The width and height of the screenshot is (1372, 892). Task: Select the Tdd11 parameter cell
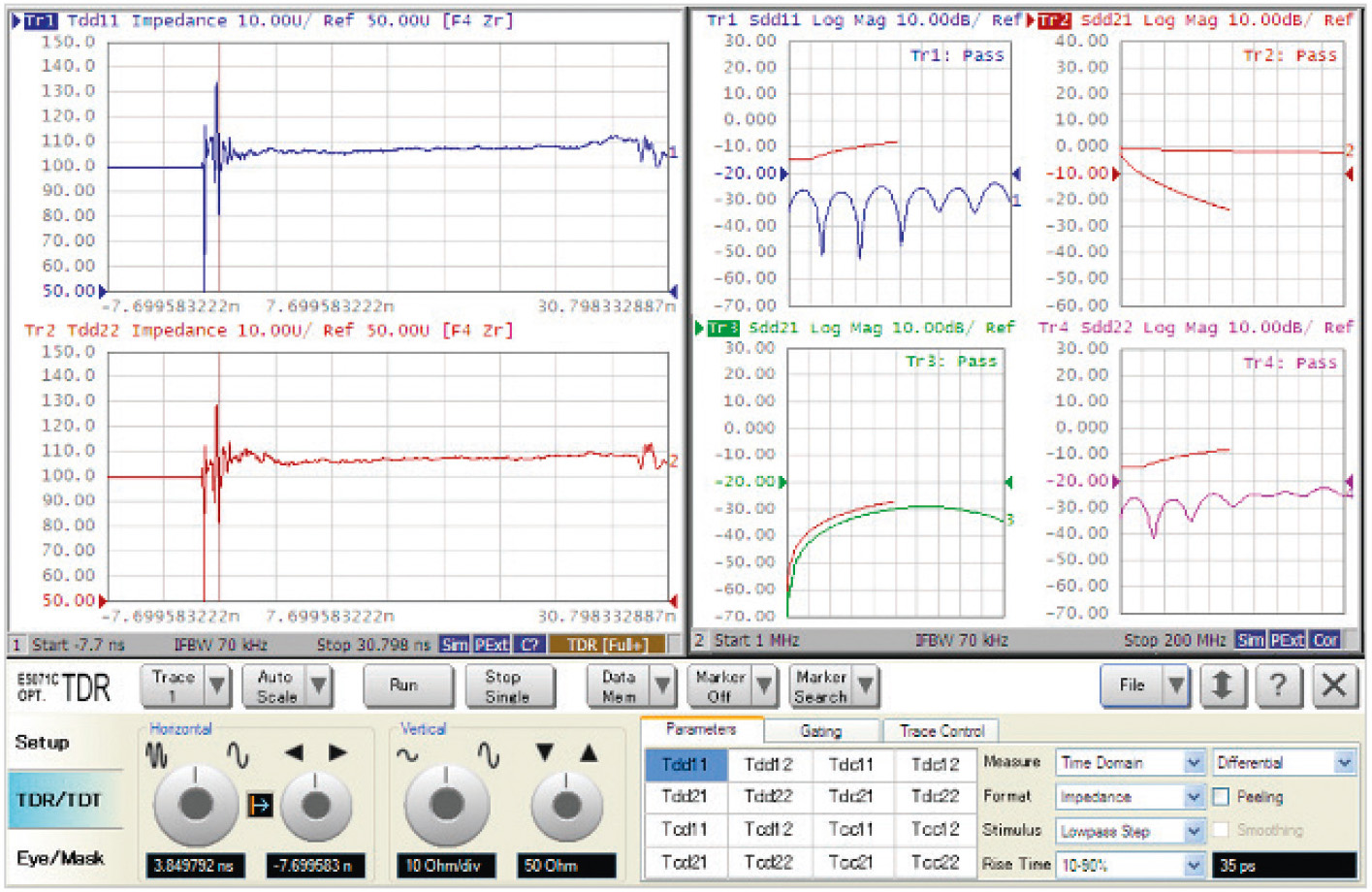686,765
